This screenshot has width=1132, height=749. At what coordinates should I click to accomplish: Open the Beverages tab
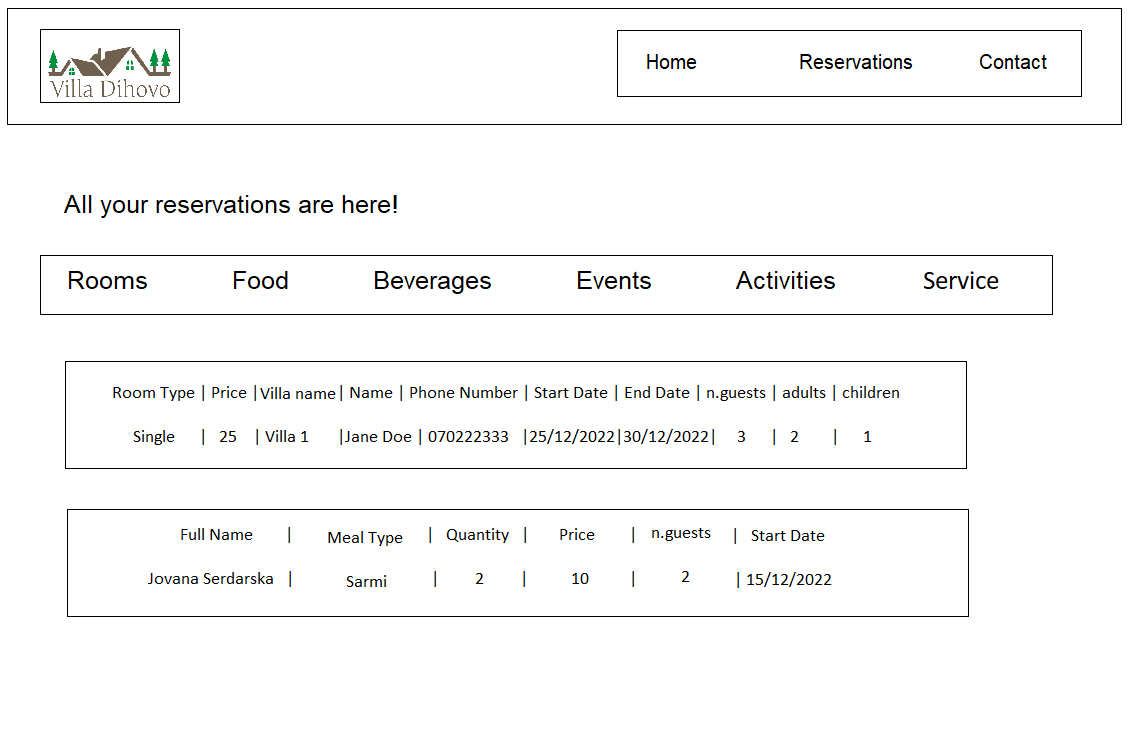pyautogui.click(x=432, y=281)
